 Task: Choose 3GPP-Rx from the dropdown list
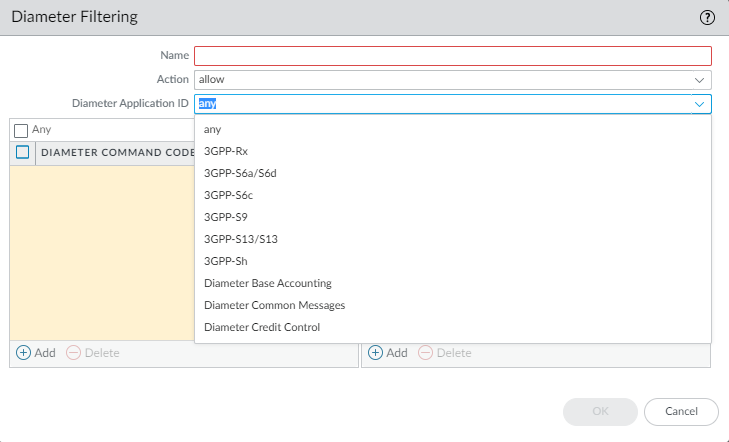point(226,151)
